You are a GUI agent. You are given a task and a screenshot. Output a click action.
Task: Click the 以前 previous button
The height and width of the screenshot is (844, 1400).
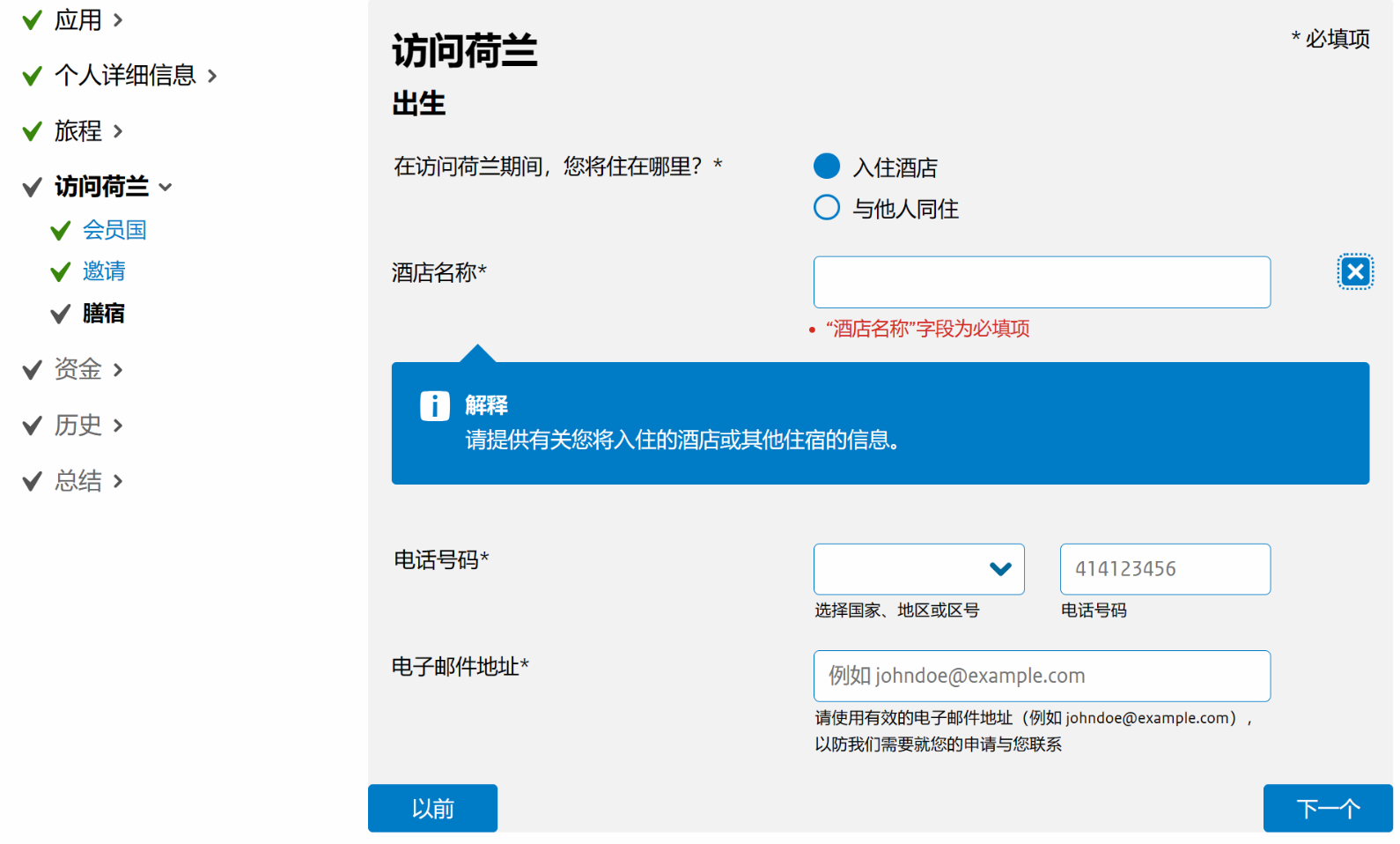coord(432,808)
